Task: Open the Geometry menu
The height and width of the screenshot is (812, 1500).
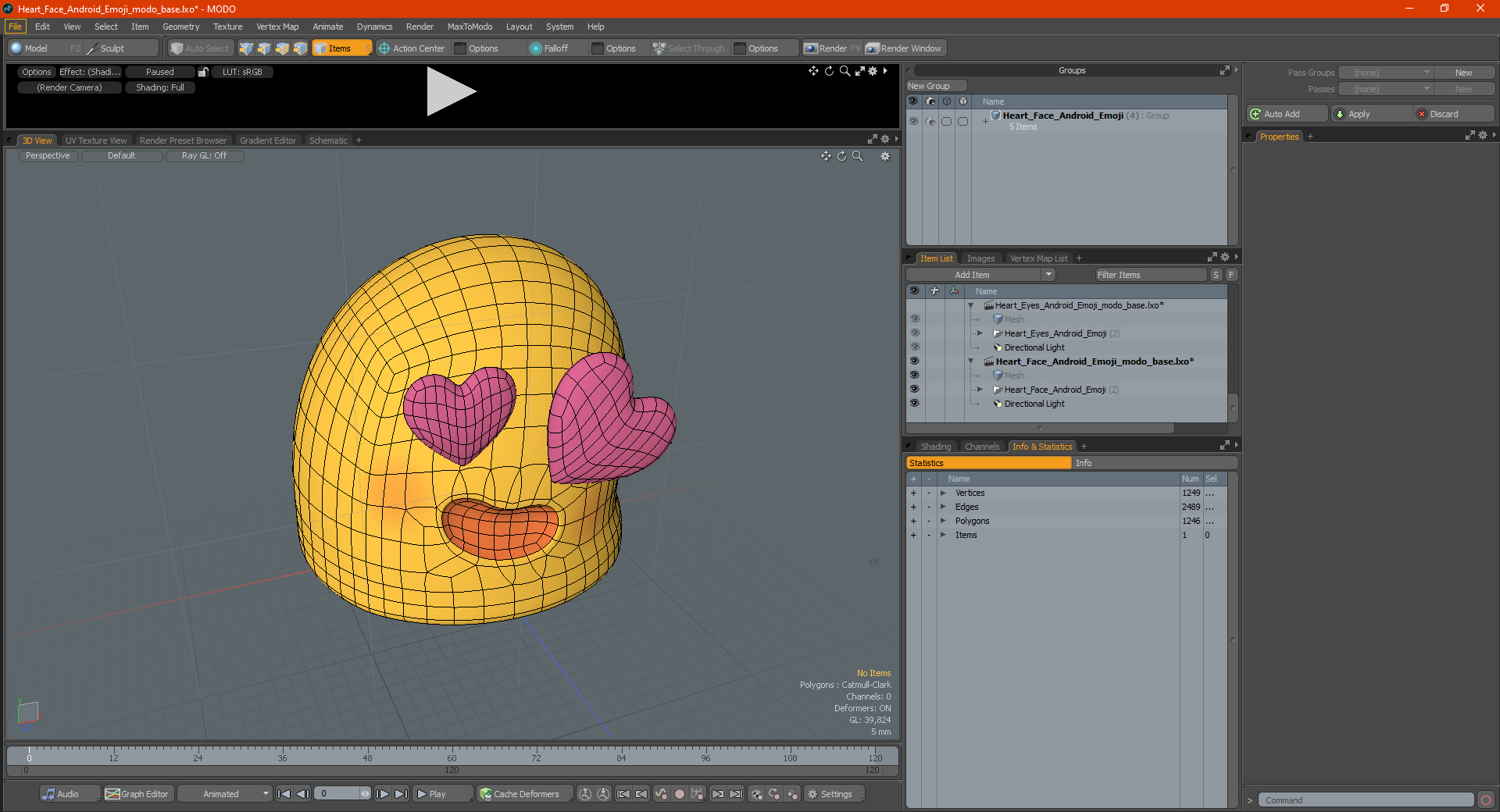Action: (180, 27)
